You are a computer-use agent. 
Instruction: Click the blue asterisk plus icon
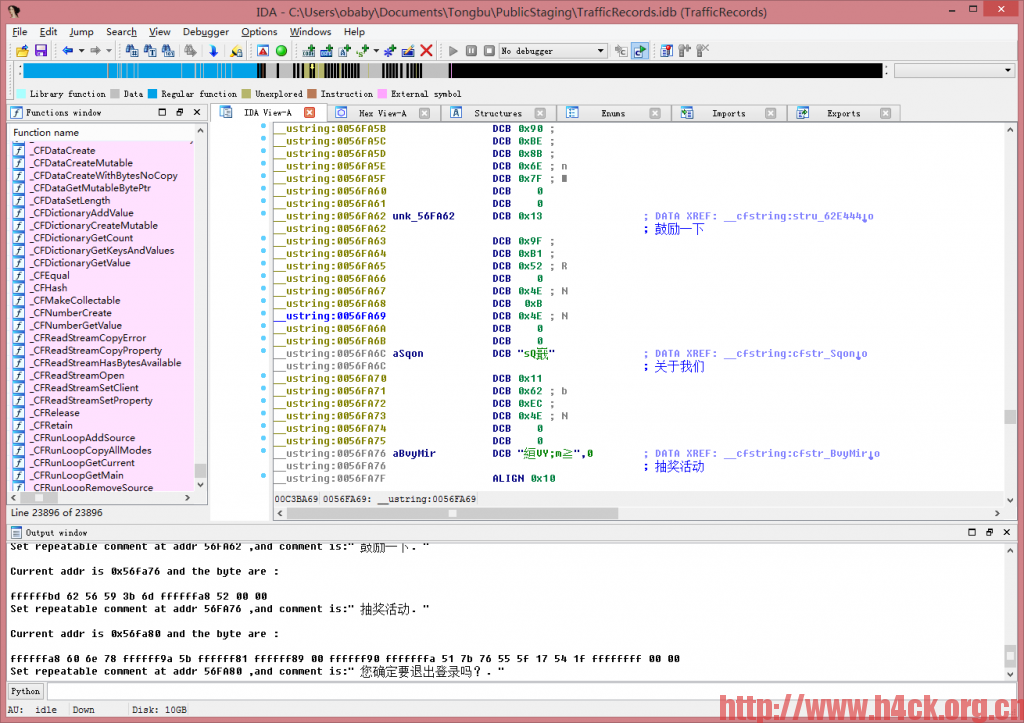(390, 51)
